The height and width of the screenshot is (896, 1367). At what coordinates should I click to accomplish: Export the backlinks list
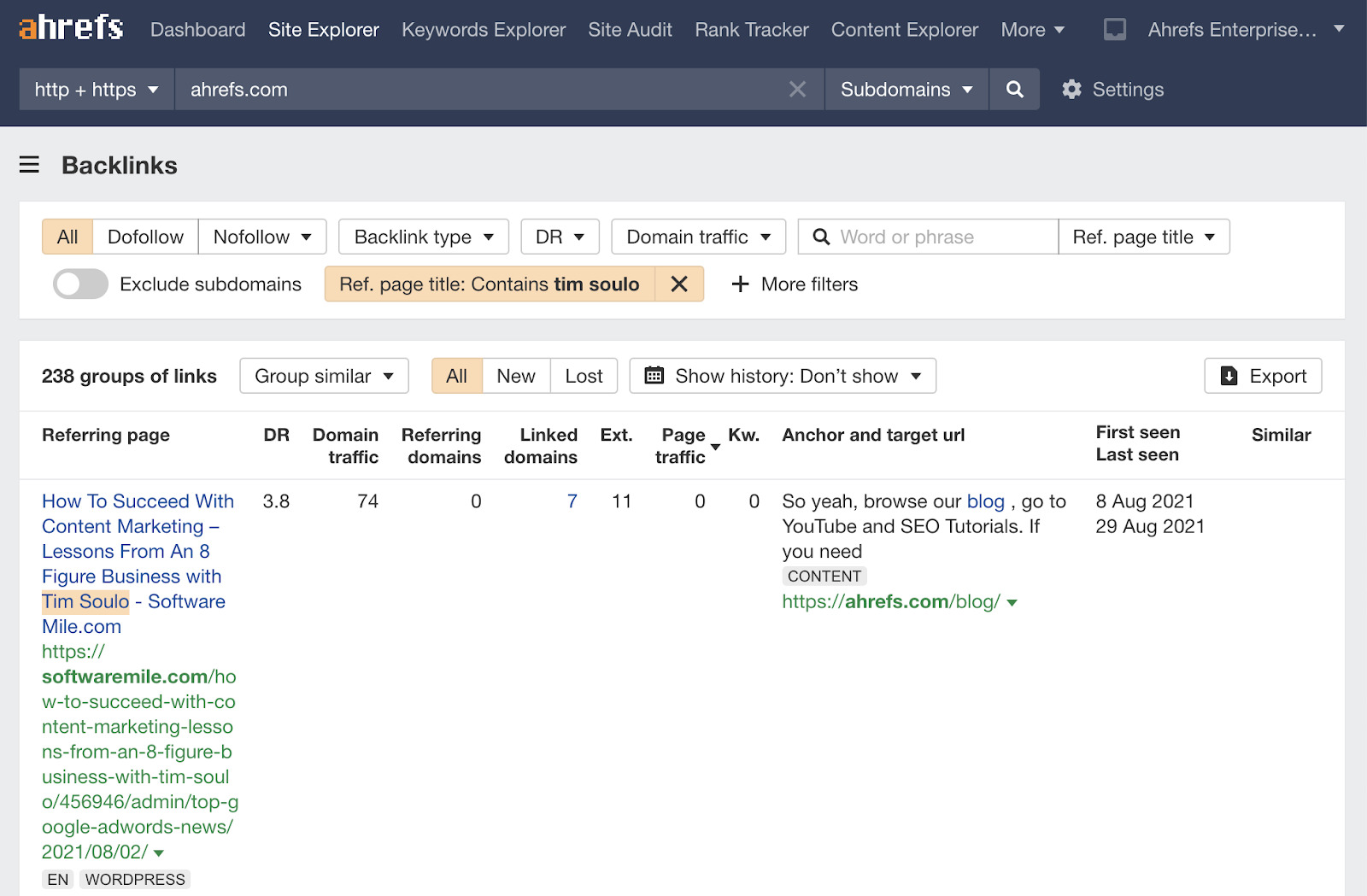point(1263,376)
